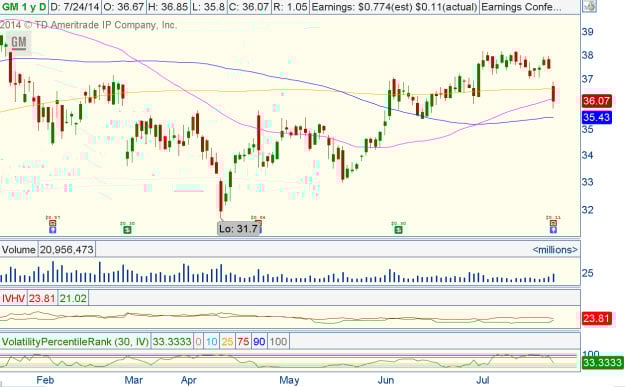Click the icon above the price axis
The width and height of the screenshot is (625, 387).
click(590, 6)
